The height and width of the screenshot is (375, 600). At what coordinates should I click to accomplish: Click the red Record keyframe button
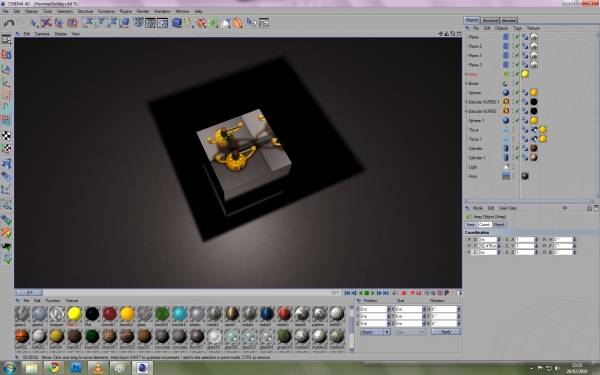(403, 293)
